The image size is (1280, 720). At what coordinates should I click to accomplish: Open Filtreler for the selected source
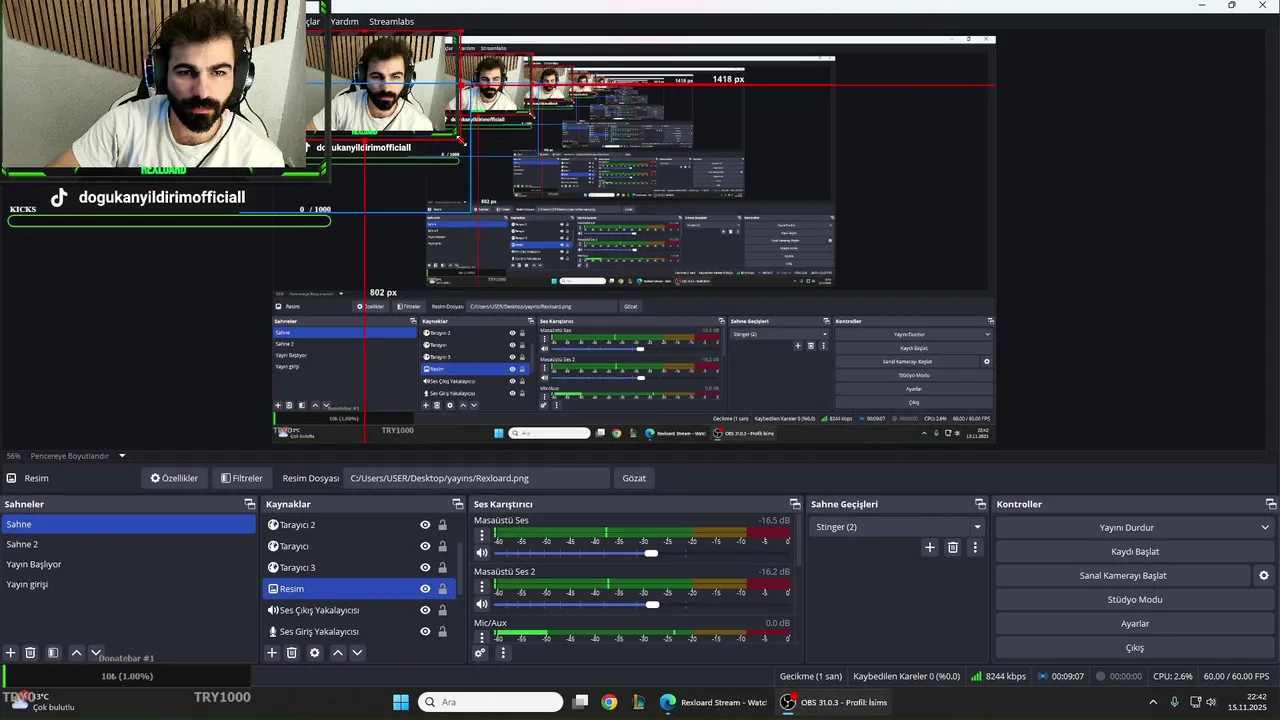pos(241,478)
